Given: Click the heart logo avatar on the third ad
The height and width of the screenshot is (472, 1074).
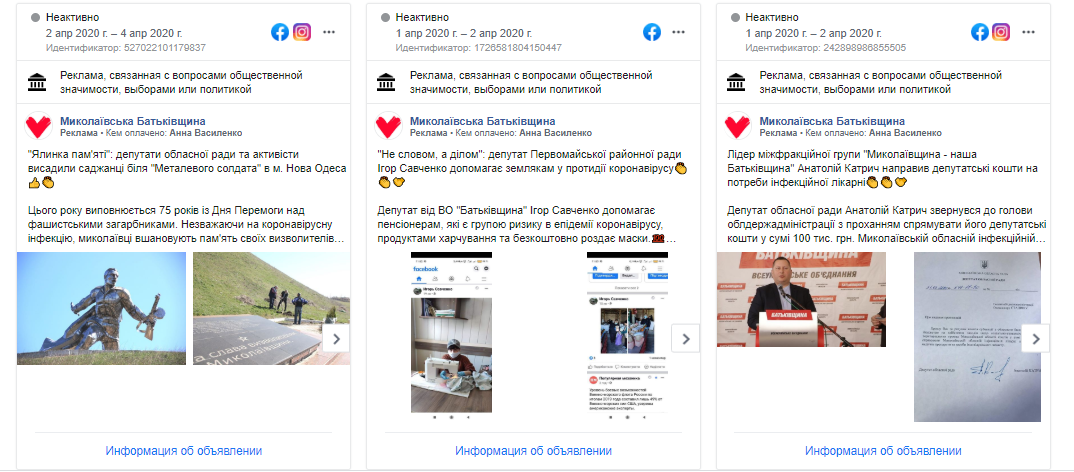Looking at the screenshot, I should [738, 126].
